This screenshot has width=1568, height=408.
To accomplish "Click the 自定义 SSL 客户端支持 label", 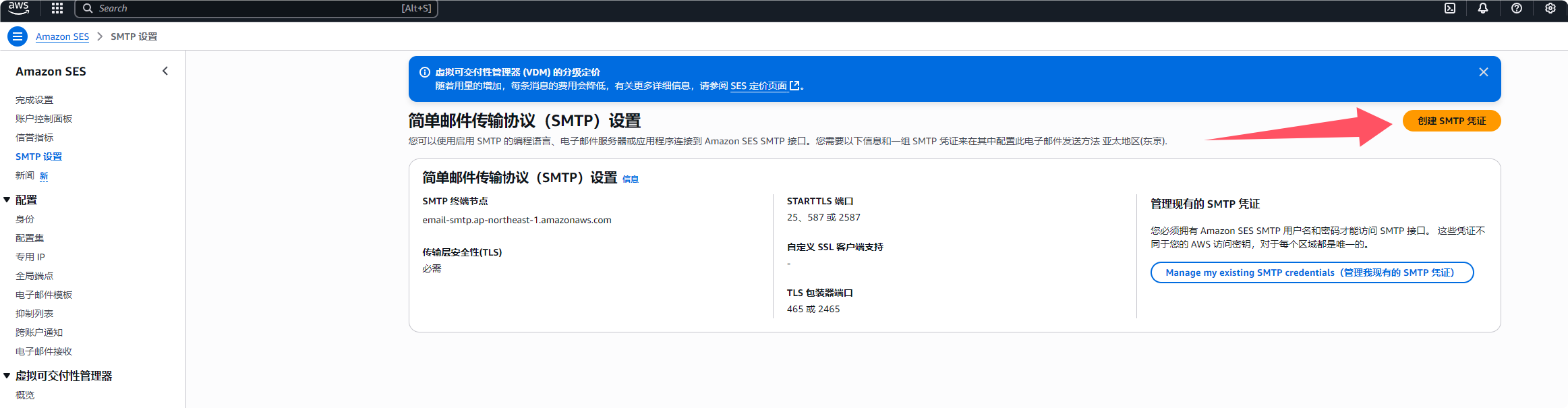I will [x=835, y=247].
